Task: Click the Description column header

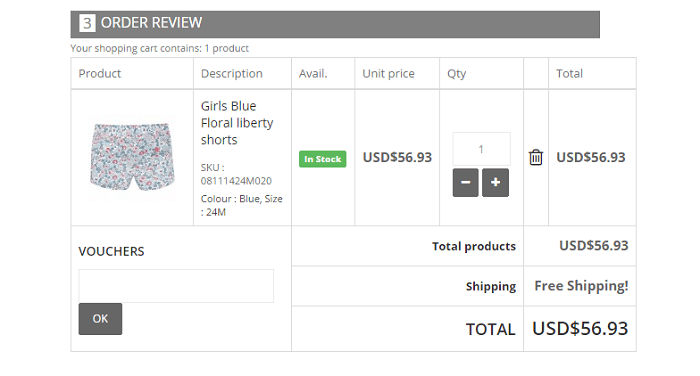Action: (x=232, y=74)
